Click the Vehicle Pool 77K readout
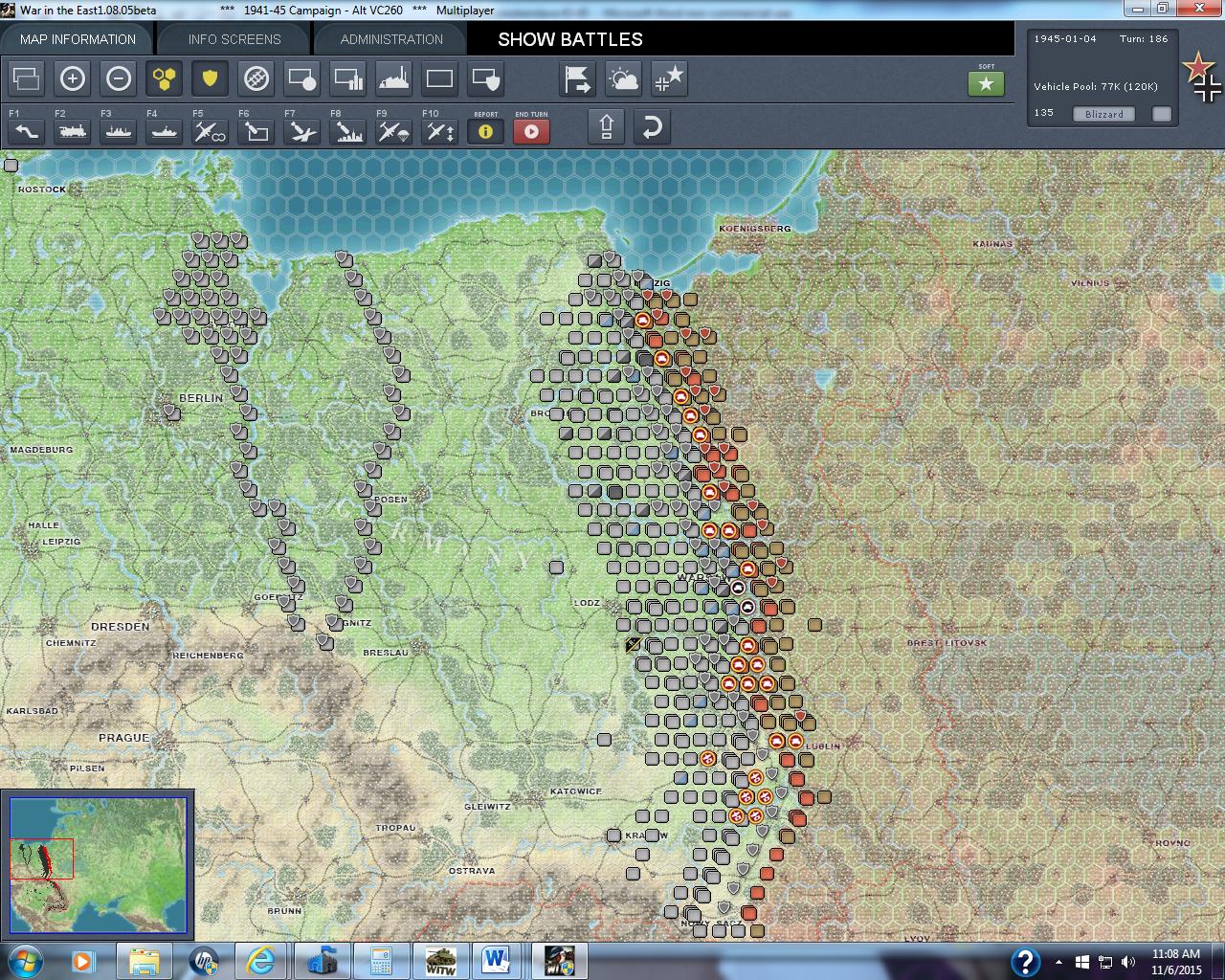Viewport: 1225px width, 980px height. [x=1096, y=86]
